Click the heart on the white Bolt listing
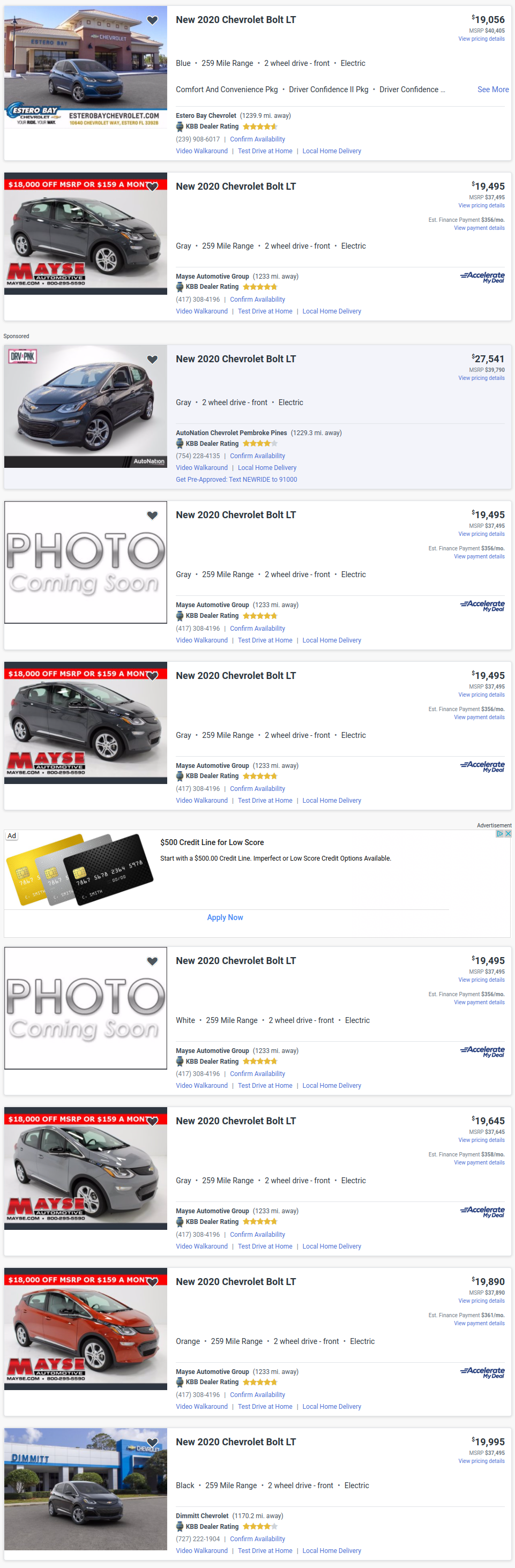This screenshot has height=1568, width=515. pos(152,960)
